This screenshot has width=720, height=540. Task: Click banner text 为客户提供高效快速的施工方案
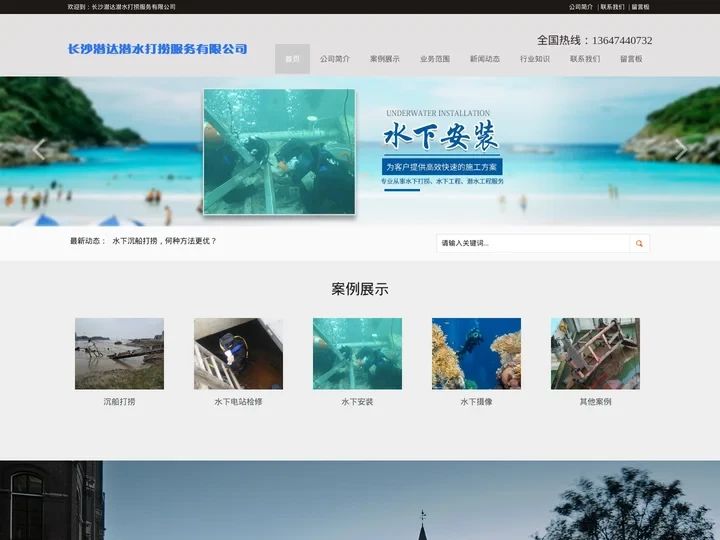tap(442, 167)
